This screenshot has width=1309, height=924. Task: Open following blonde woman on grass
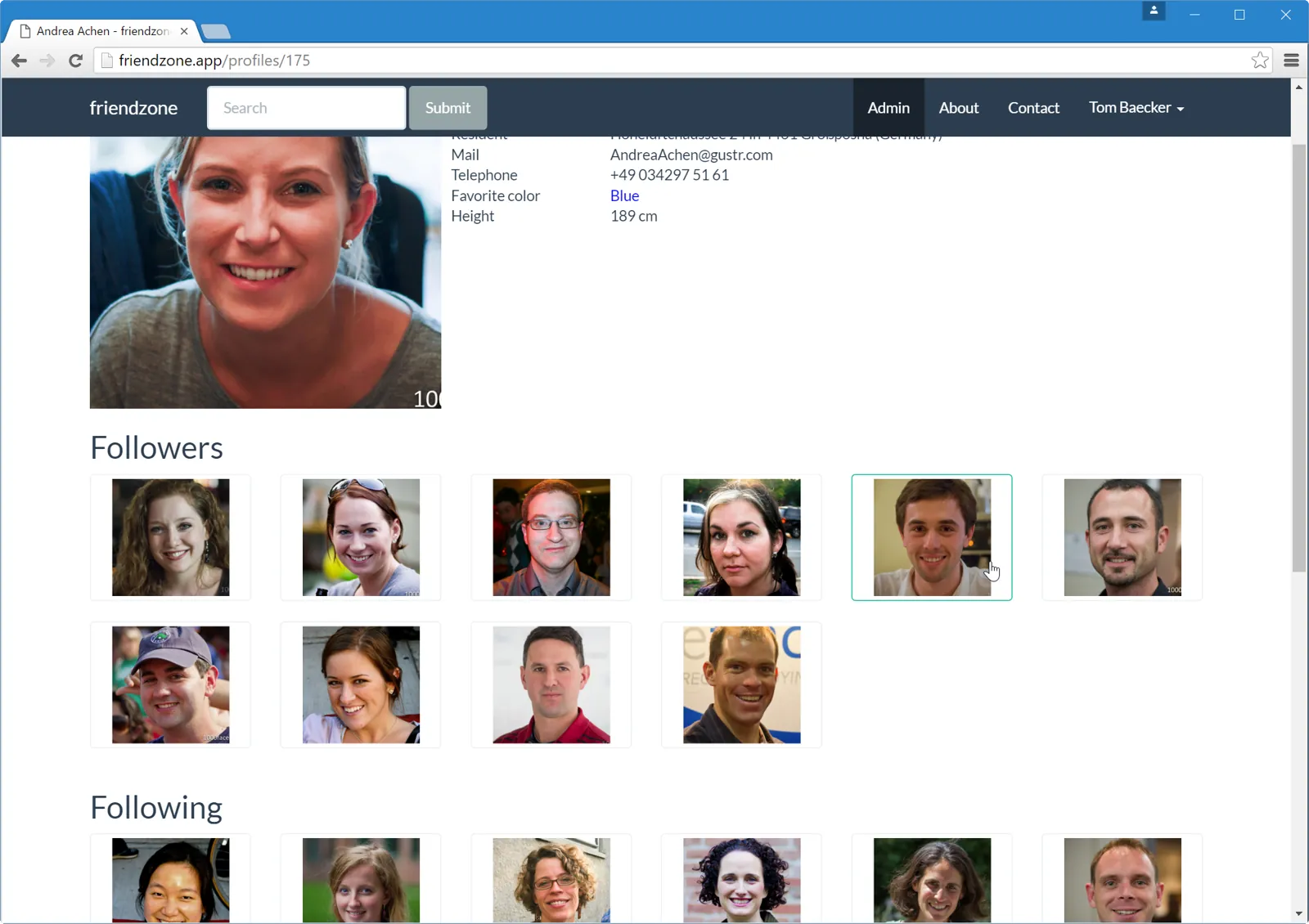pyautogui.click(x=361, y=880)
